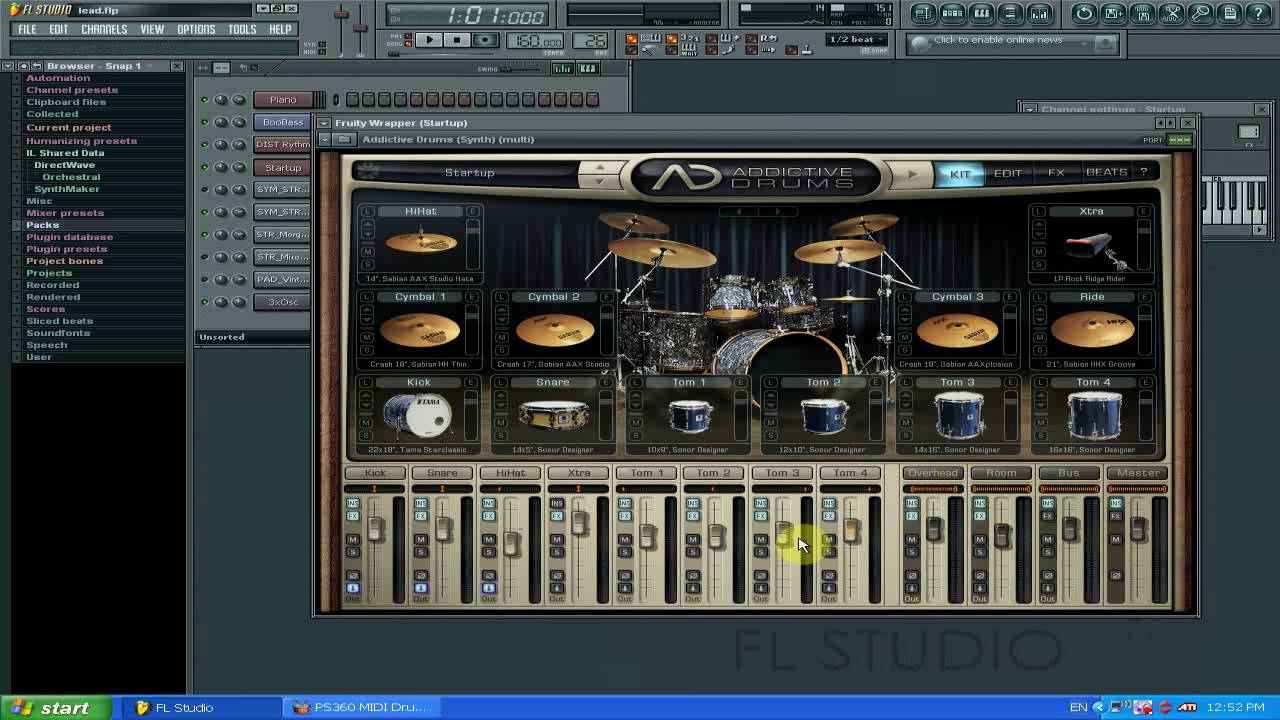Click the undo history toolbar icon
Image resolution: width=1280 pixels, height=720 pixels.
pos(1084,13)
